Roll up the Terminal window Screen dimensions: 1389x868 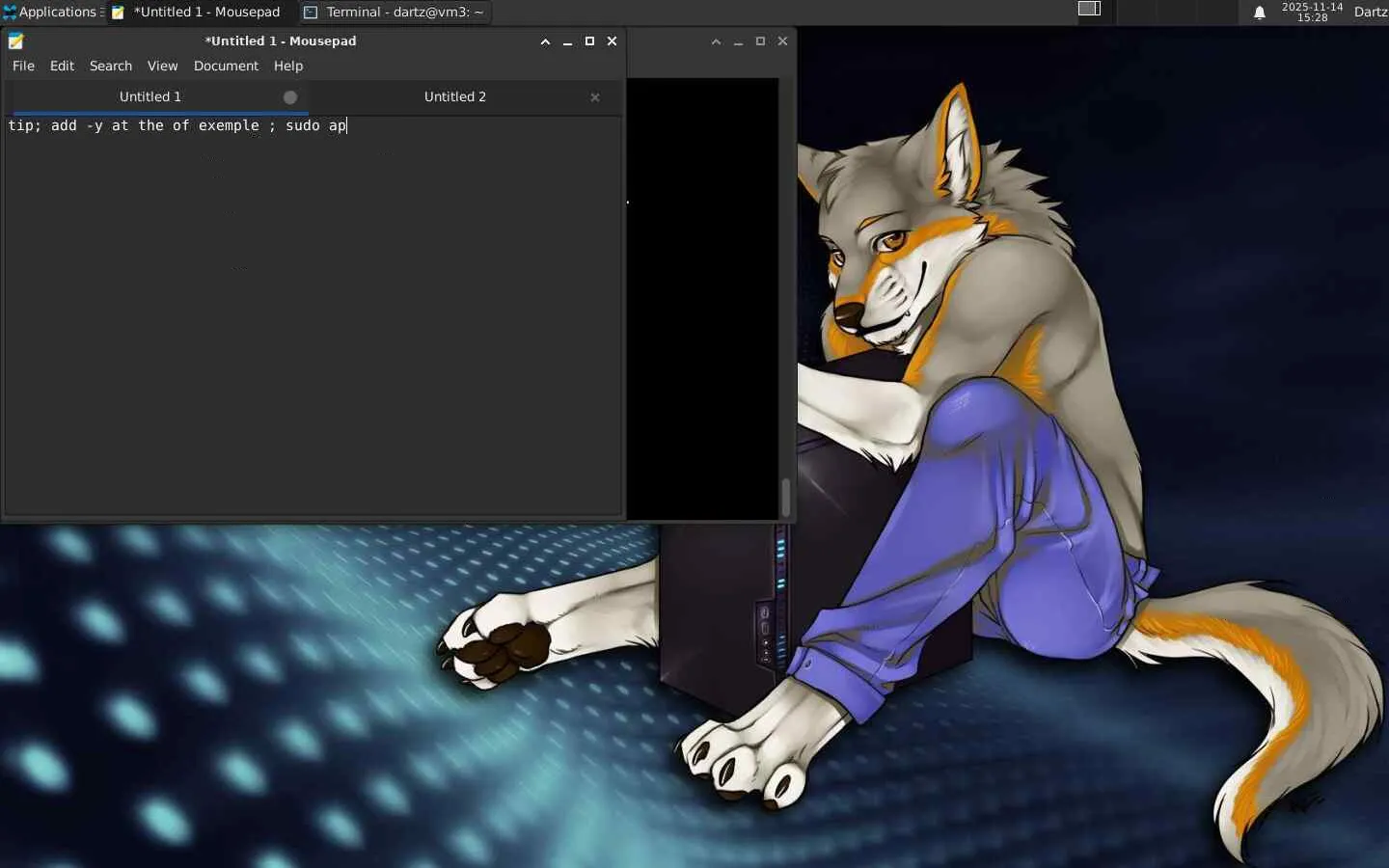click(716, 41)
